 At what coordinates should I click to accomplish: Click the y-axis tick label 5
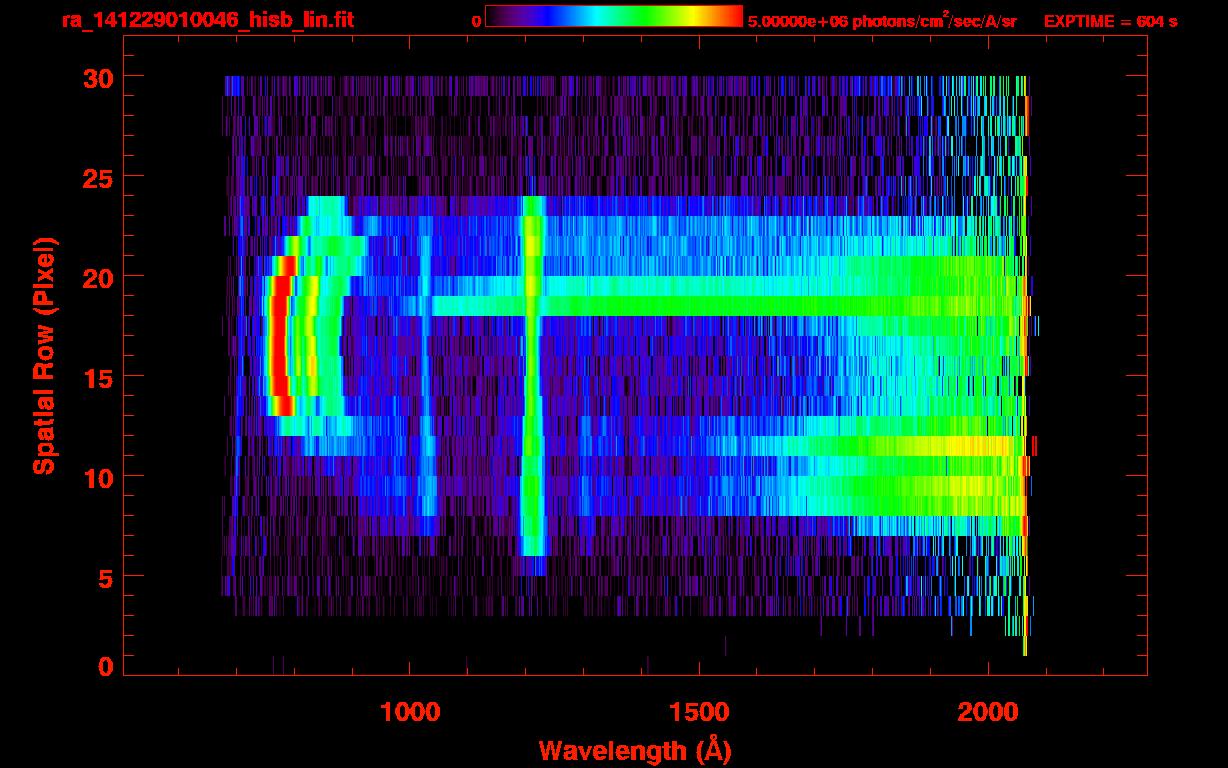106,577
